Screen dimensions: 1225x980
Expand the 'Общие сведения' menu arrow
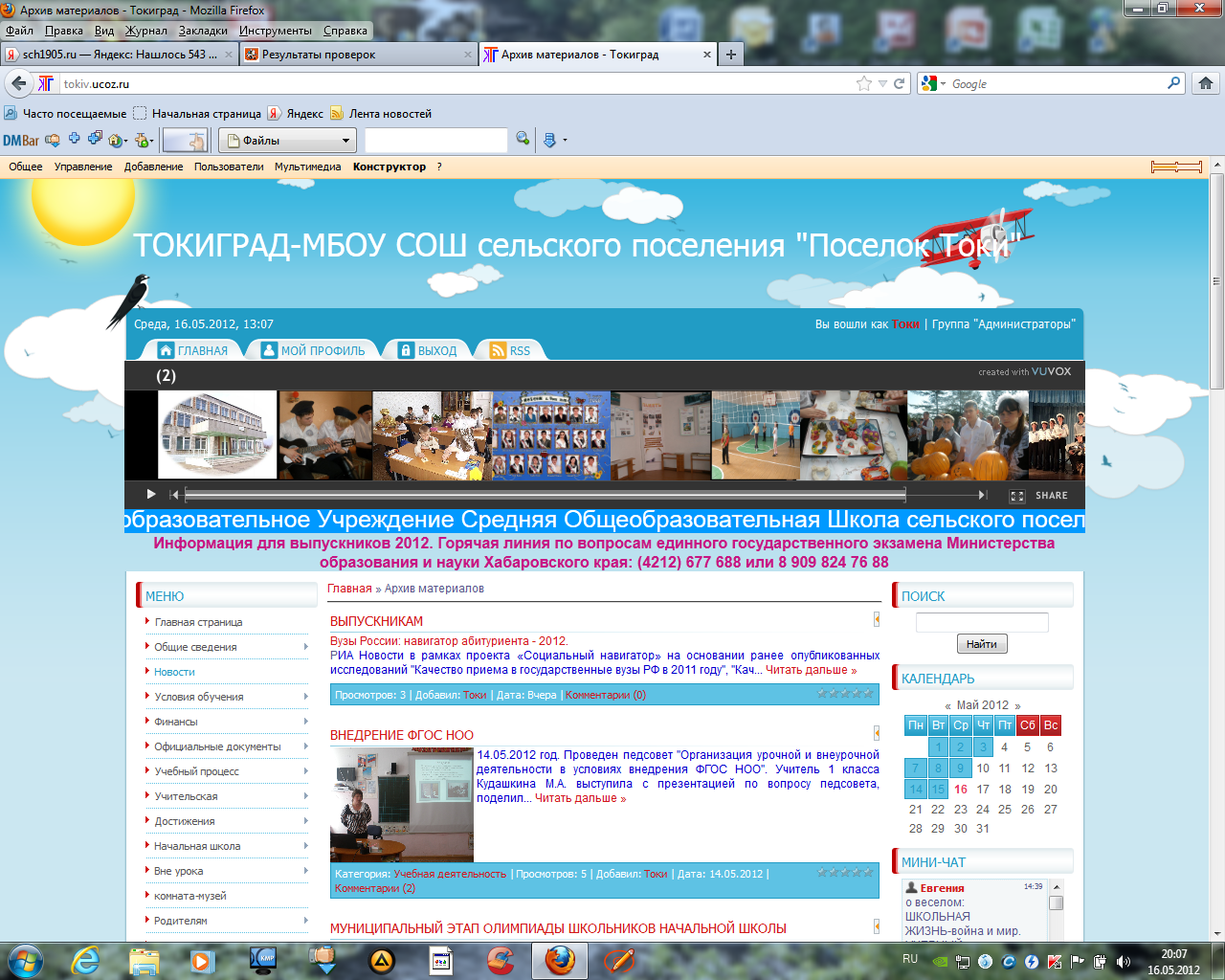305,647
